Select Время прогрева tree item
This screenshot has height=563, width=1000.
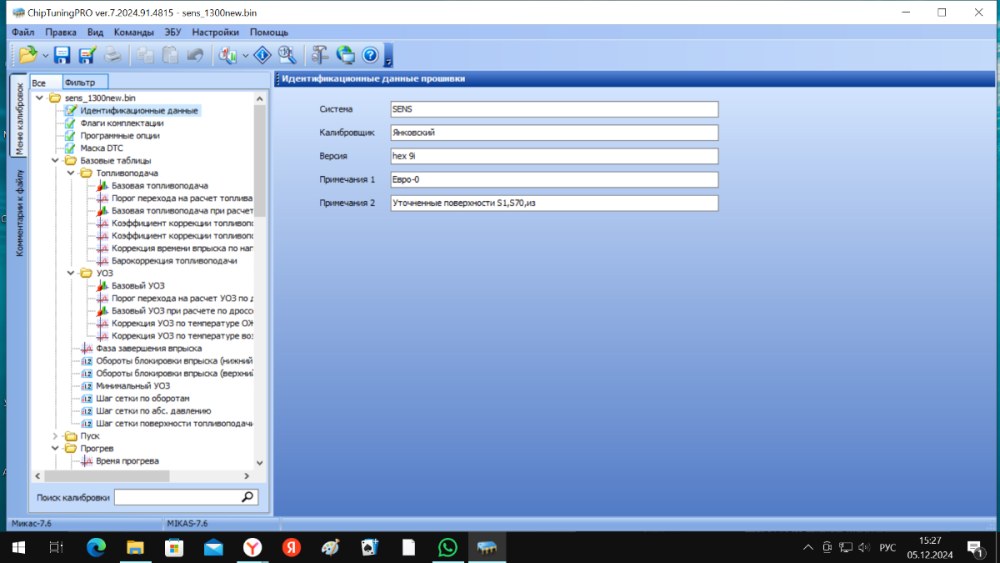[x=127, y=461]
